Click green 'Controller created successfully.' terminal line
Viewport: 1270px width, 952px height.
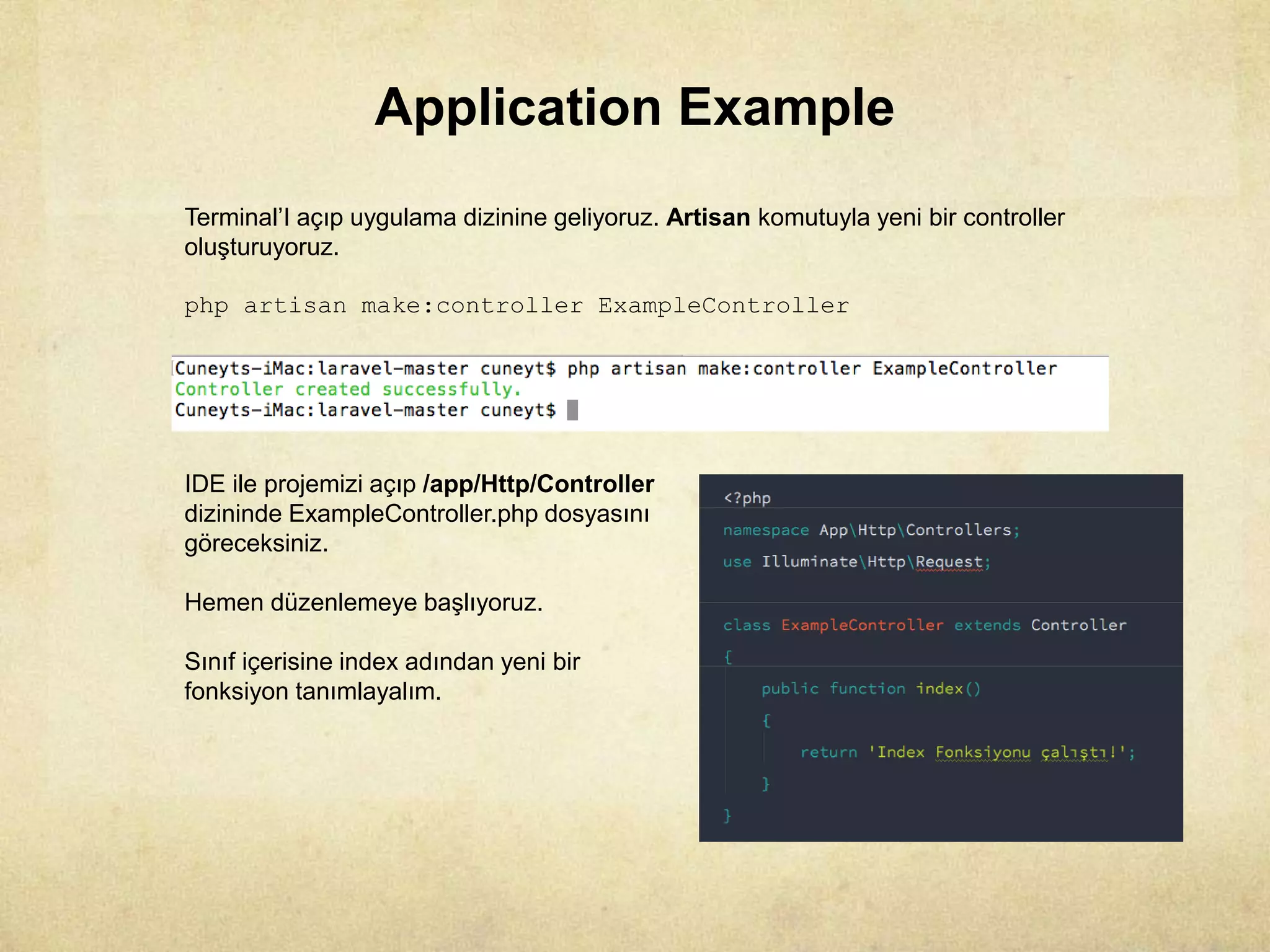tap(348, 390)
